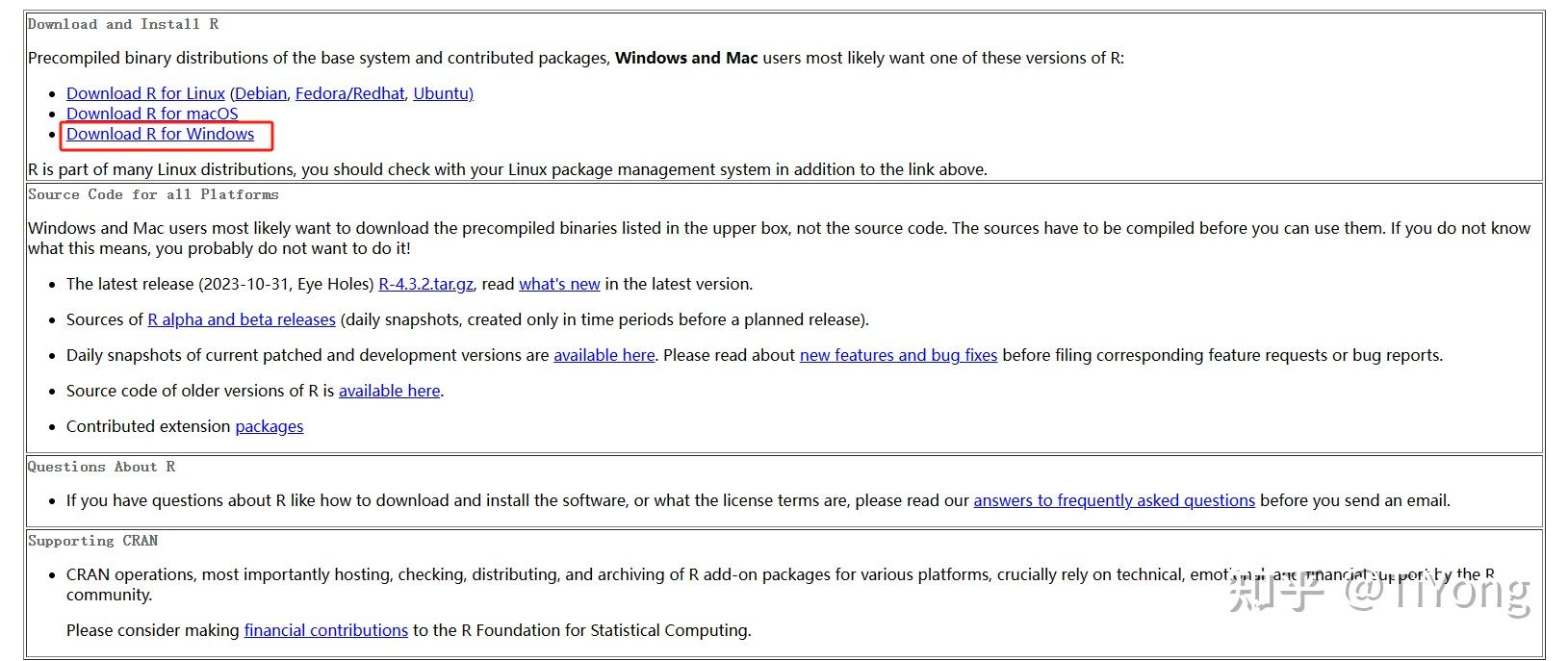Screen dimensions: 1568x661
Task: Click Download R for Windows
Action: click(160, 135)
